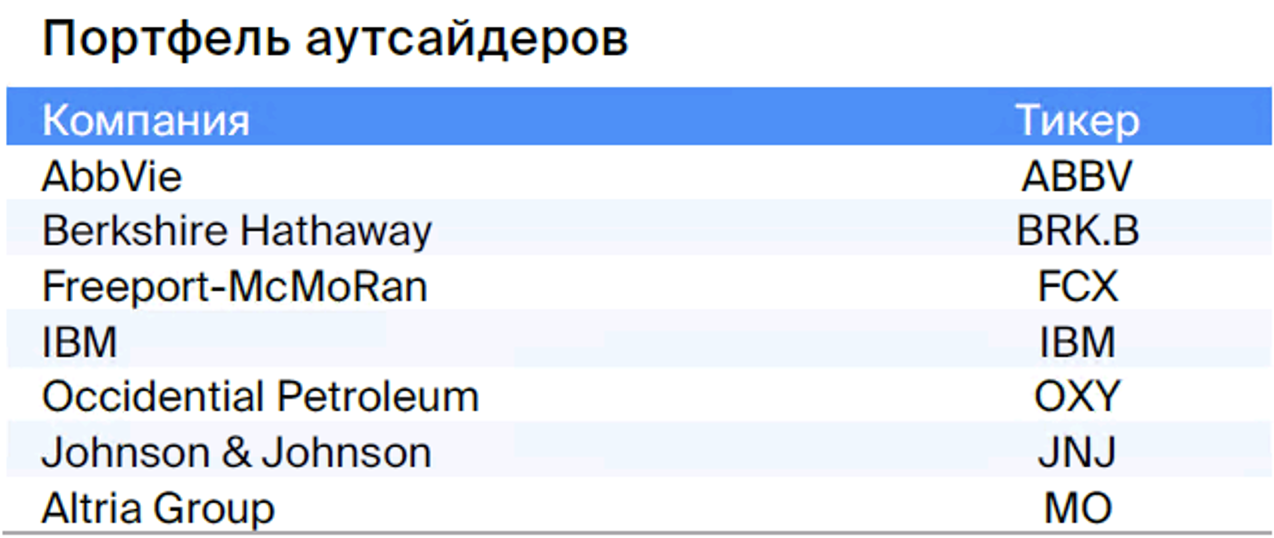This screenshot has height=538, width=1274.
Task: Click the blue table header bar
Action: (x=640, y=117)
